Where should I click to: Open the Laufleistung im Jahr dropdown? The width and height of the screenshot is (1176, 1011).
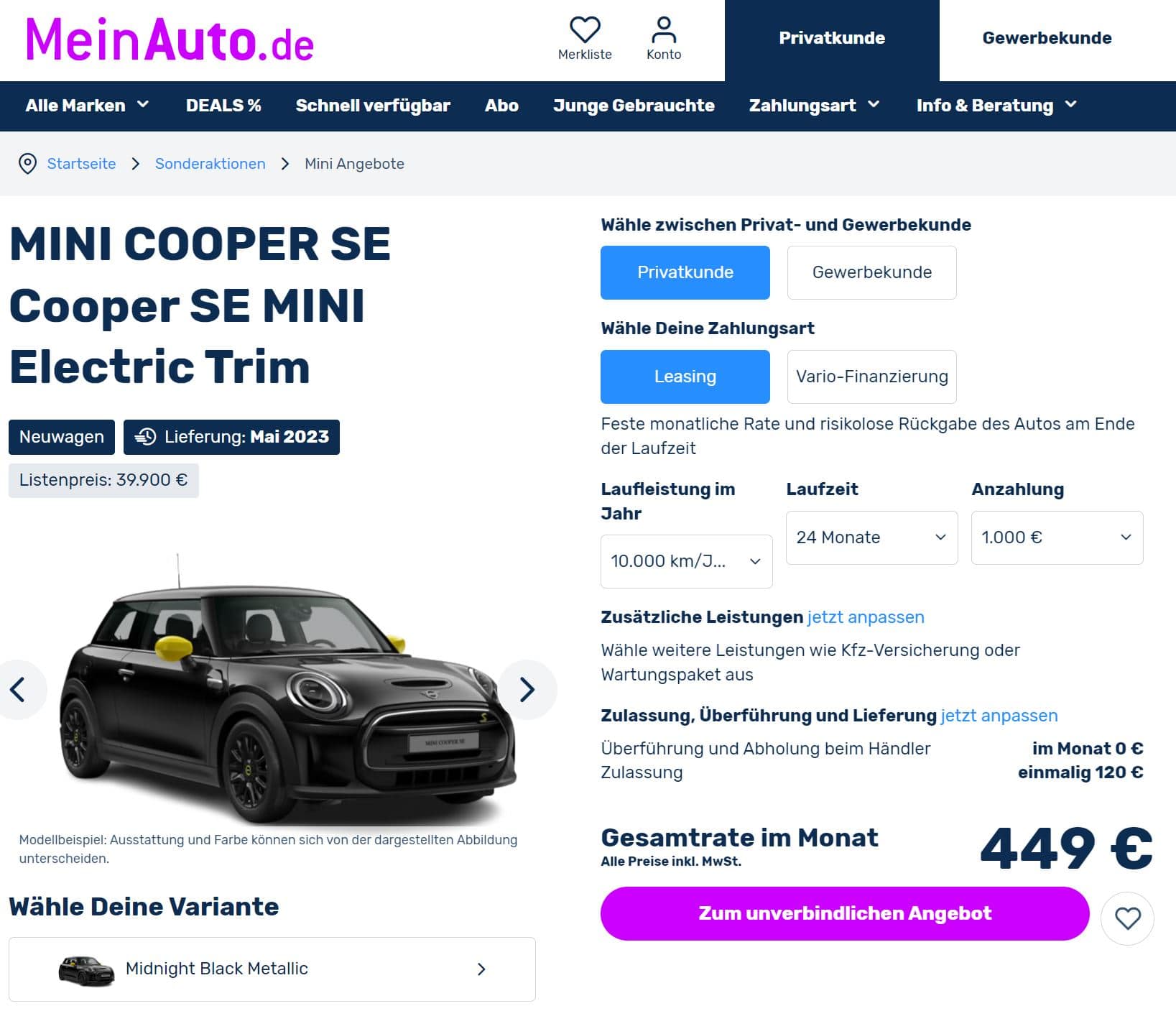[686, 561]
